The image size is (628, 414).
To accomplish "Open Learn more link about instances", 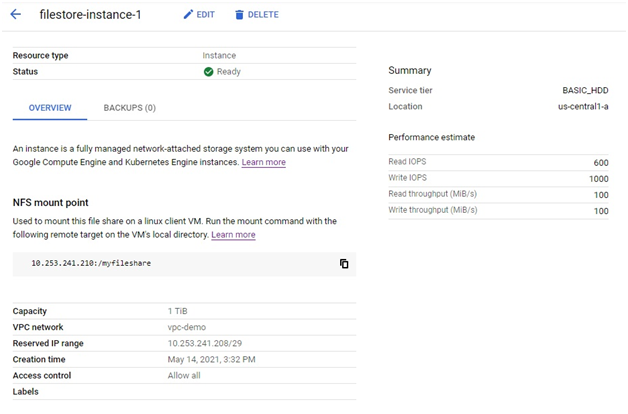I will coord(264,162).
